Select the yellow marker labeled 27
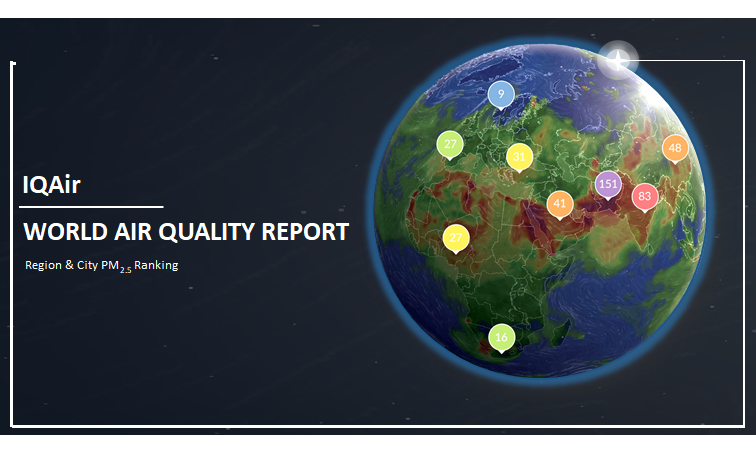Image resolution: width=756 pixels, height=455 pixels. pyautogui.click(x=456, y=238)
